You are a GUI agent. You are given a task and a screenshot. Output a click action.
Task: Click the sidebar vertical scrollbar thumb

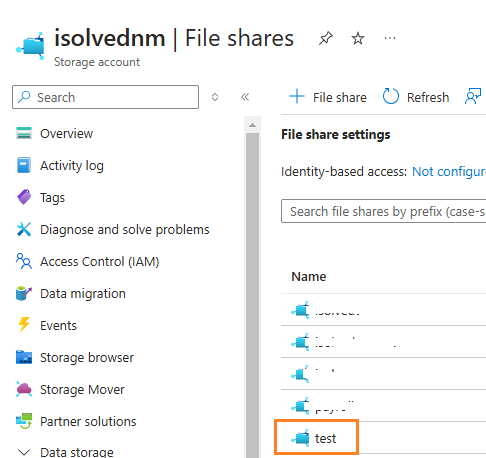[252, 295]
